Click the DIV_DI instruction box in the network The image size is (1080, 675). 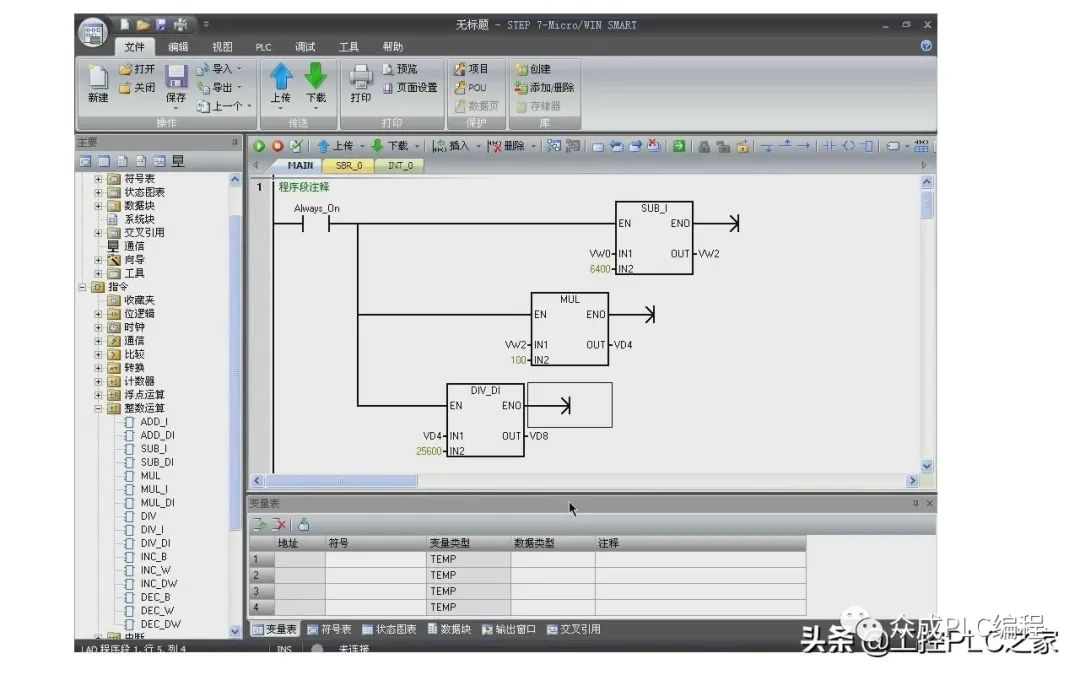point(486,420)
